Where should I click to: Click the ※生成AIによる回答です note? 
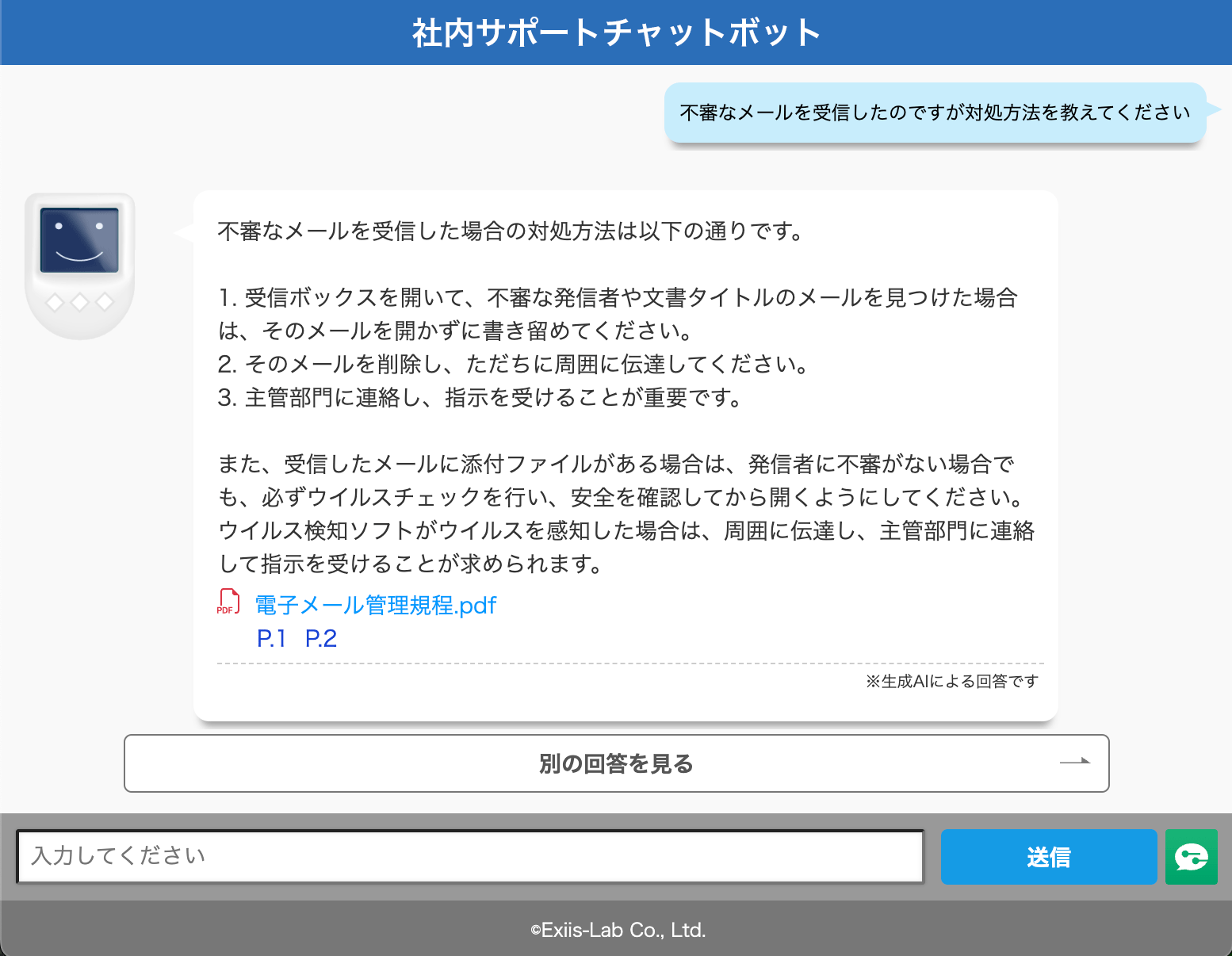pyautogui.click(x=951, y=682)
